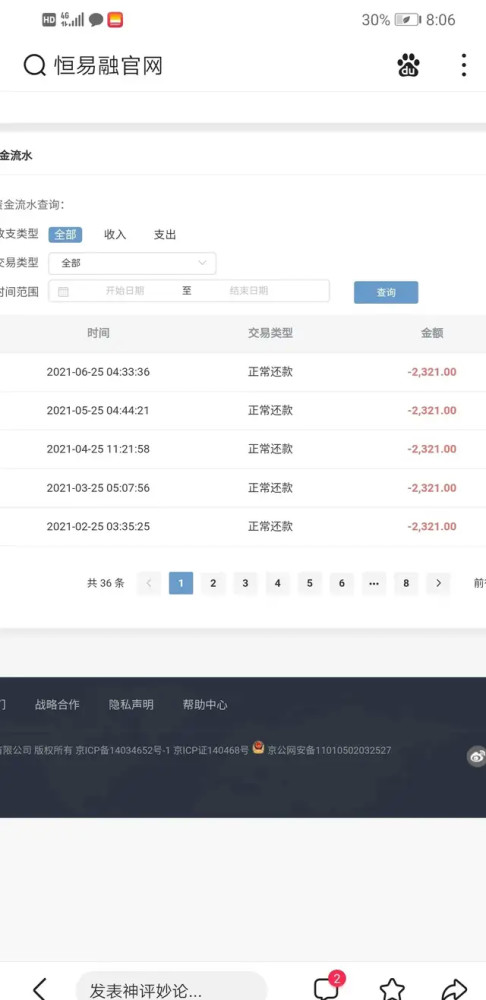This screenshot has height=1000, width=486.
Task: Tap the star favorite icon
Action: tap(392, 989)
